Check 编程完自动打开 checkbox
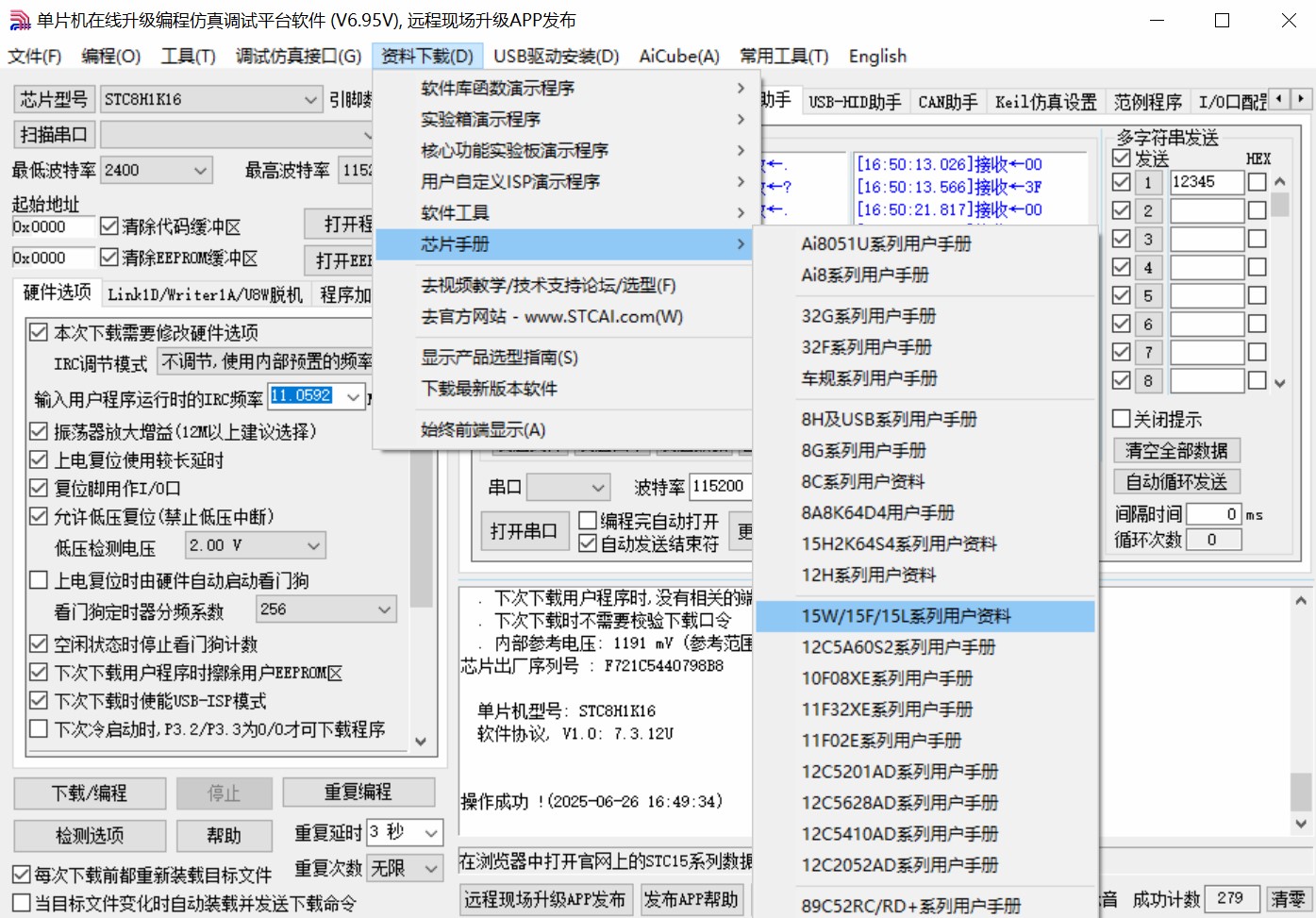1316x918 pixels. pos(588,521)
